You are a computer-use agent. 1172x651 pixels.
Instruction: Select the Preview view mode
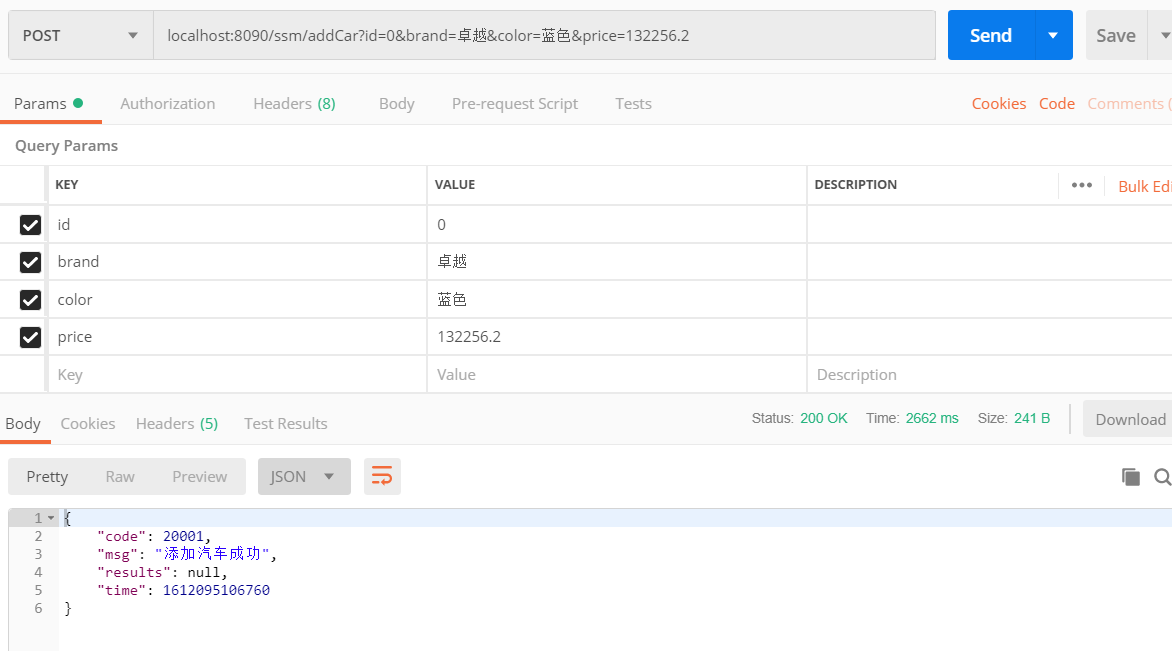click(200, 476)
